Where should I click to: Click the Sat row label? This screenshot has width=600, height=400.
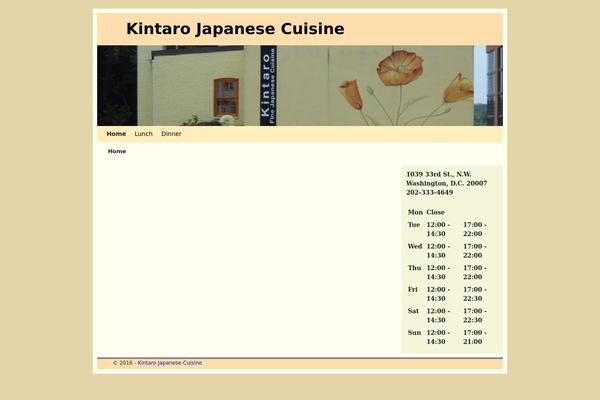(x=413, y=311)
